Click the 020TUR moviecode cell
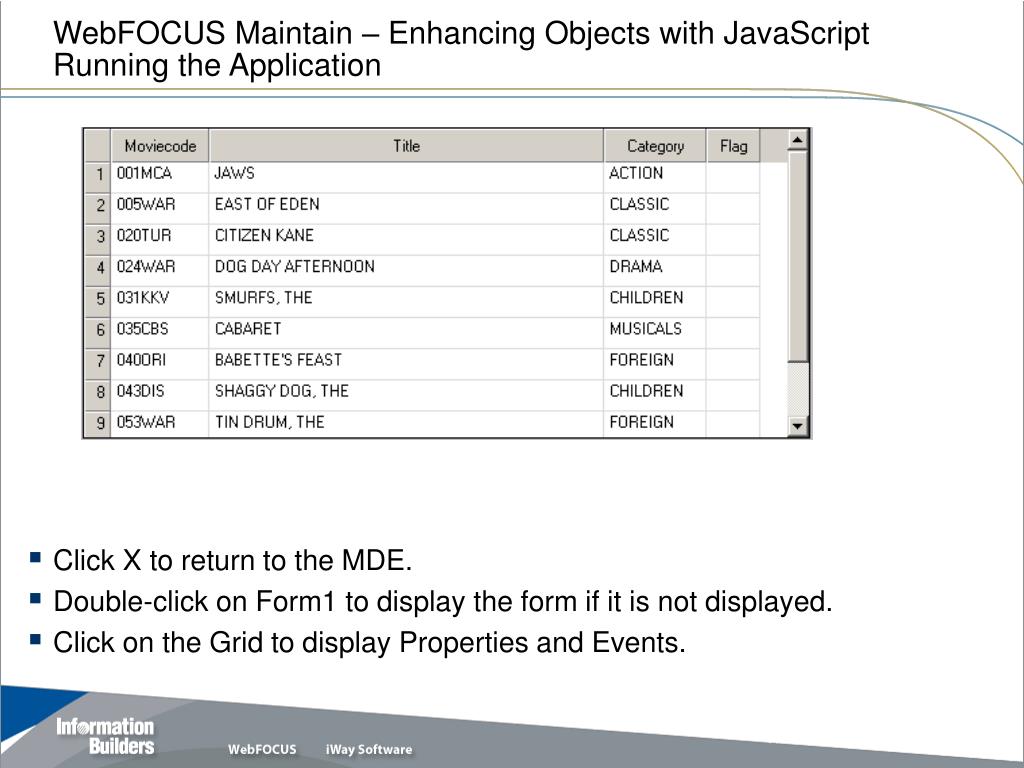This screenshot has height=768, width=1024. tap(160, 239)
